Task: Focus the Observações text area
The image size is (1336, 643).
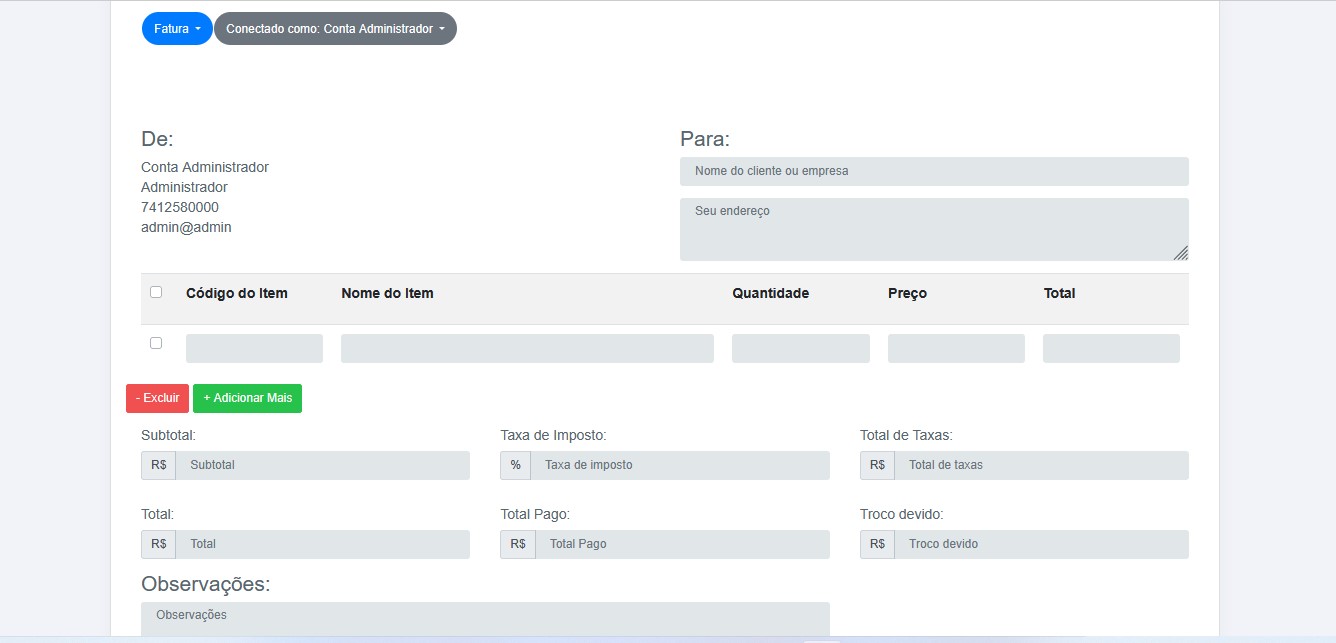Action: [x=485, y=619]
